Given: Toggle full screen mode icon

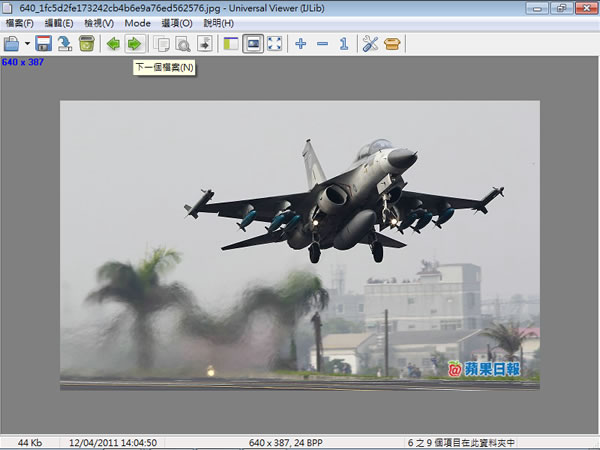Looking at the screenshot, I should pyautogui.click(x=275, y=44).
